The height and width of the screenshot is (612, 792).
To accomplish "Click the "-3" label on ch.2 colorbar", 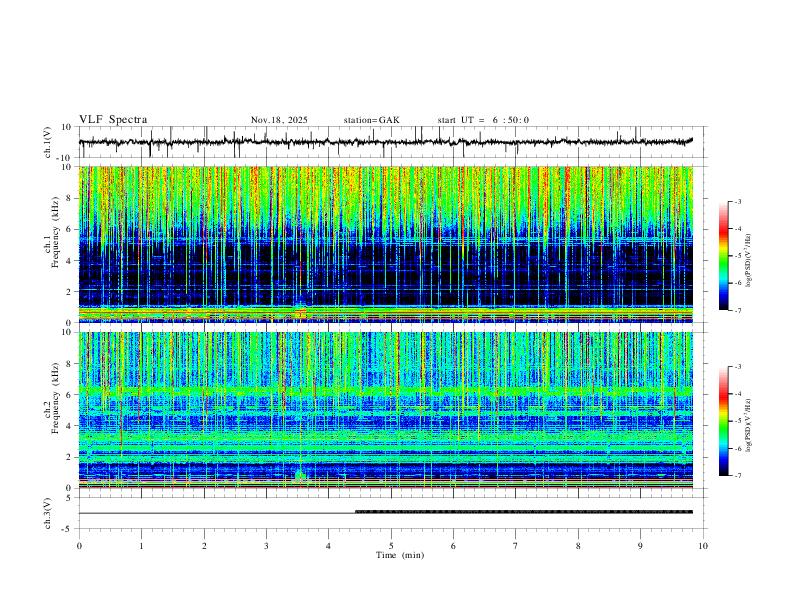I will coord(737,367).
